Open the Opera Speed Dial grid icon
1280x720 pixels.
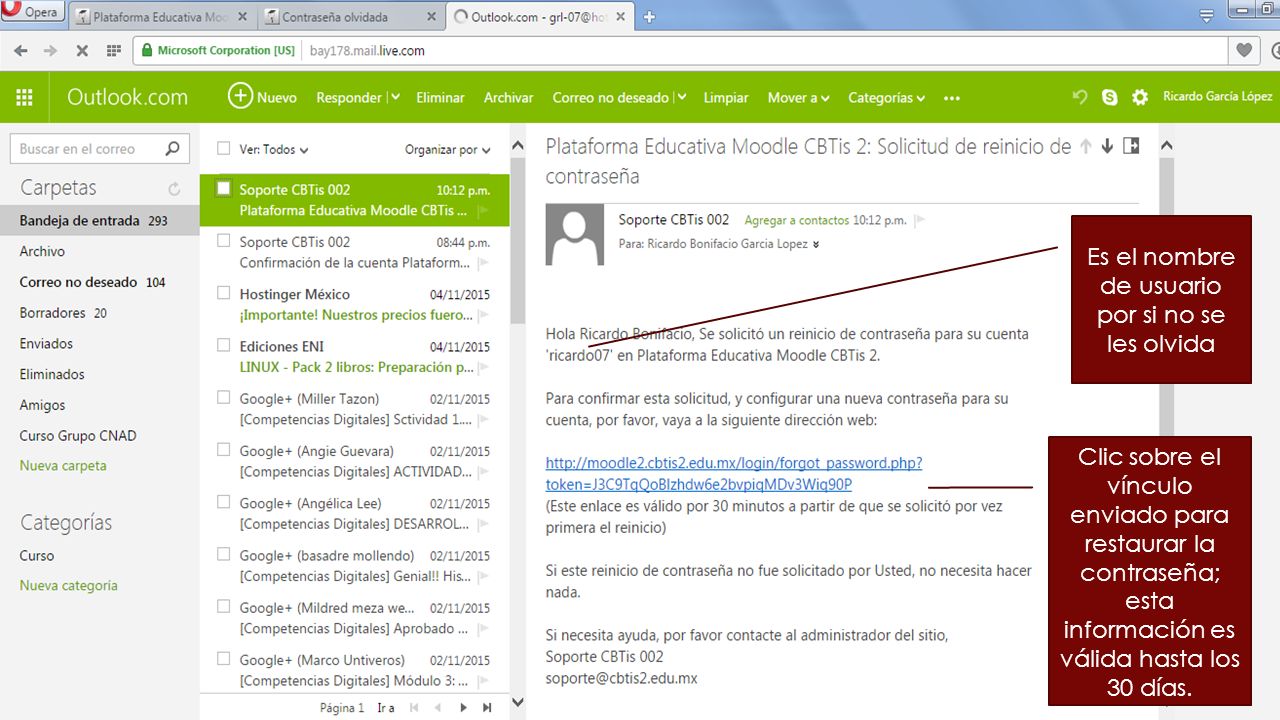point(113,51)
